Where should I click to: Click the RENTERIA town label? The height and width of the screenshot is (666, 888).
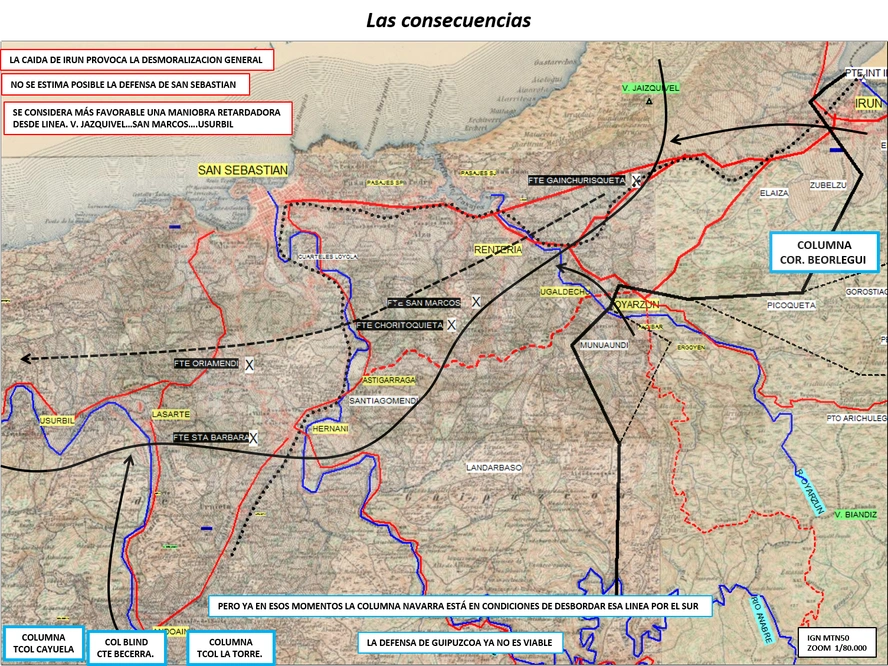click(x=498, y=250)
